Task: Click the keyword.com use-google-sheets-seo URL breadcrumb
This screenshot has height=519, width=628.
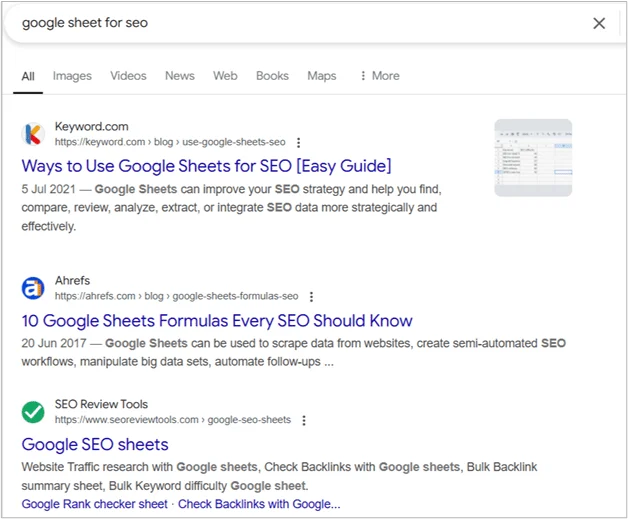Action: (x=170, y=142)
